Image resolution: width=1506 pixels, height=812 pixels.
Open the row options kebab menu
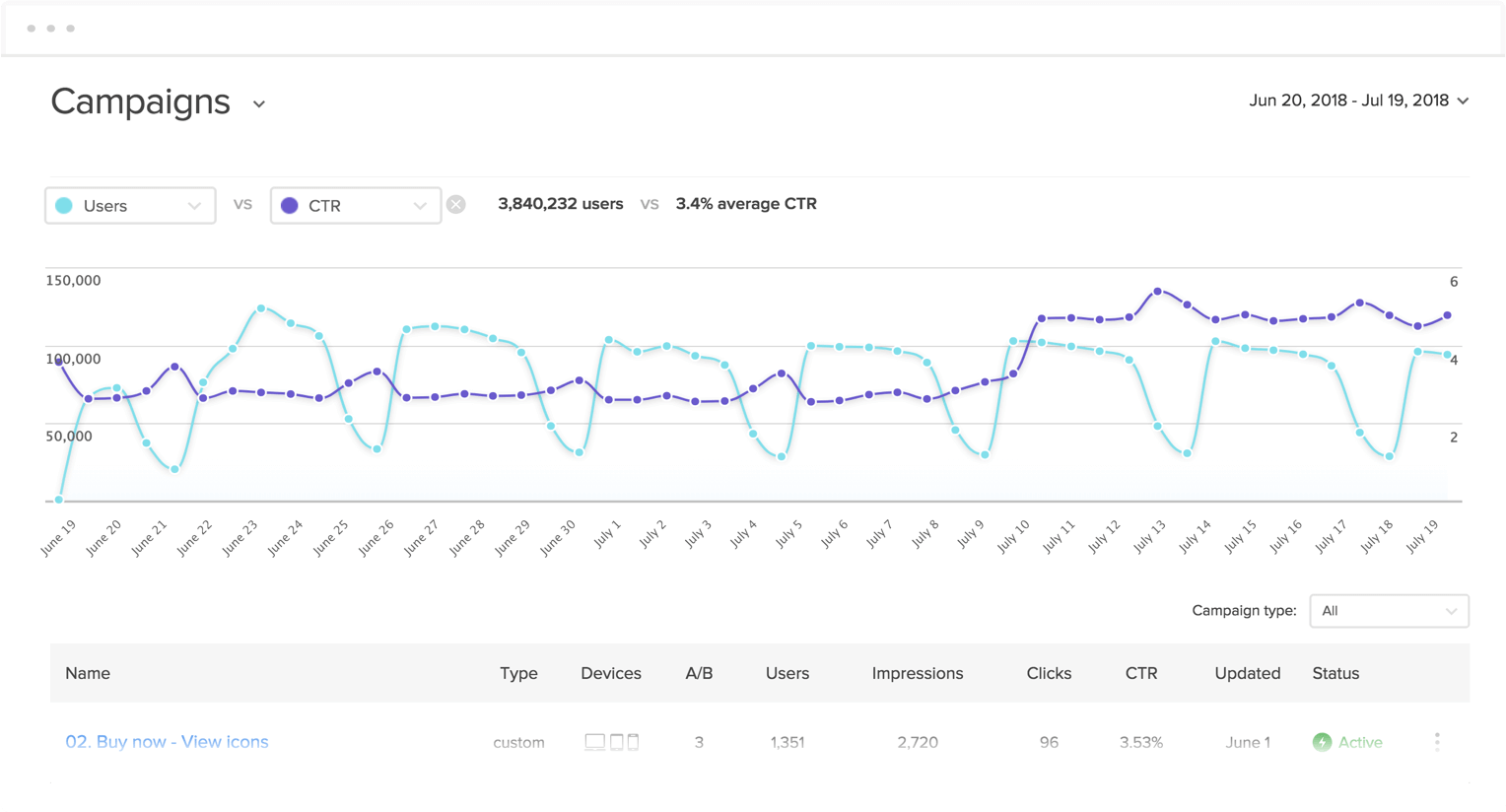[x=1437, y=742]
